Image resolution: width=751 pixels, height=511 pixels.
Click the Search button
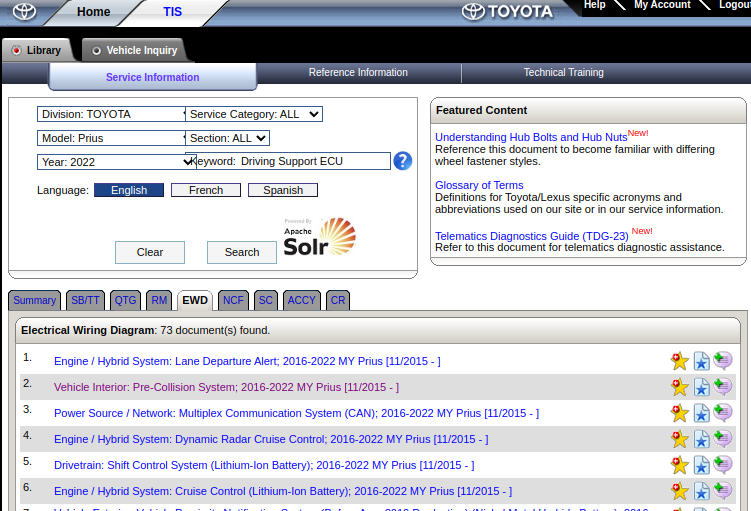click(x=242, y=252)
